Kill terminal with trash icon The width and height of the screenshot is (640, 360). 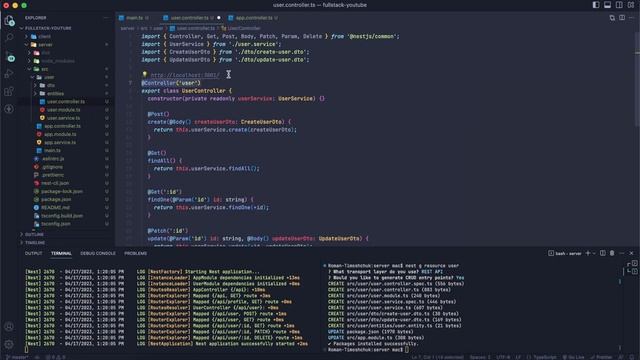[x=612, y=253]
